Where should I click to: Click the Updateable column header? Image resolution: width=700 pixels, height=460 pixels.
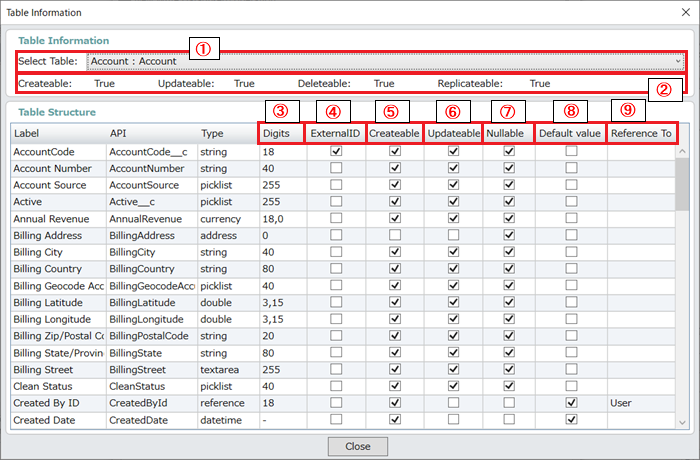(453, 134)
